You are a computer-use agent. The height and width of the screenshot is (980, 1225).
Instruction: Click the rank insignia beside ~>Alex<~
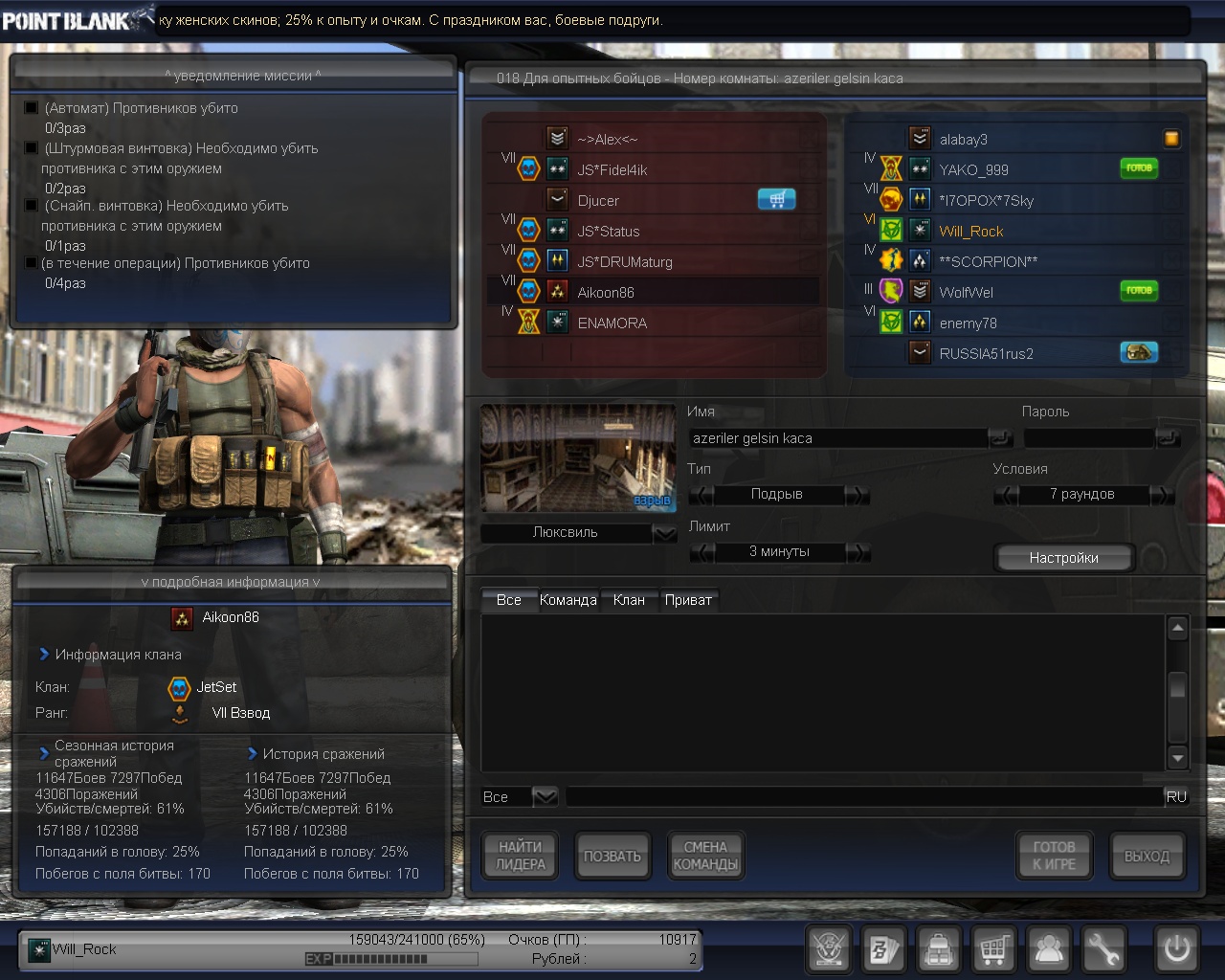557,138
